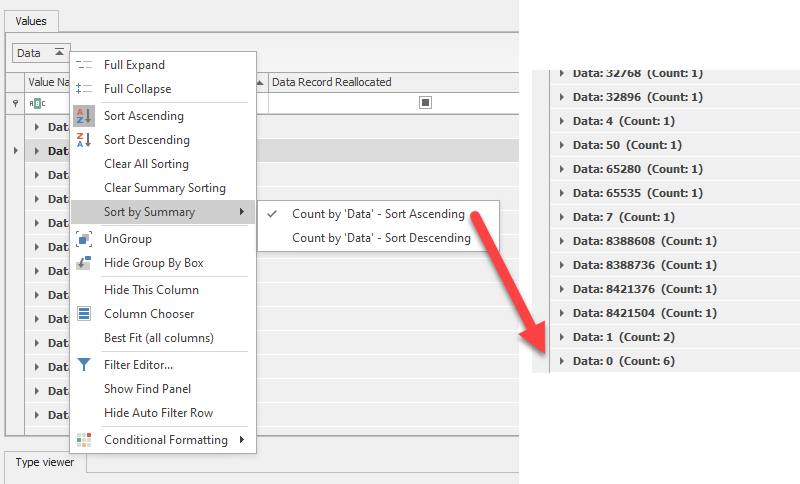Image resolution: width=800 pixels, height=484 pixels.
Task: Expand the Data: 8388608 group
Action: tap(562, 241)
